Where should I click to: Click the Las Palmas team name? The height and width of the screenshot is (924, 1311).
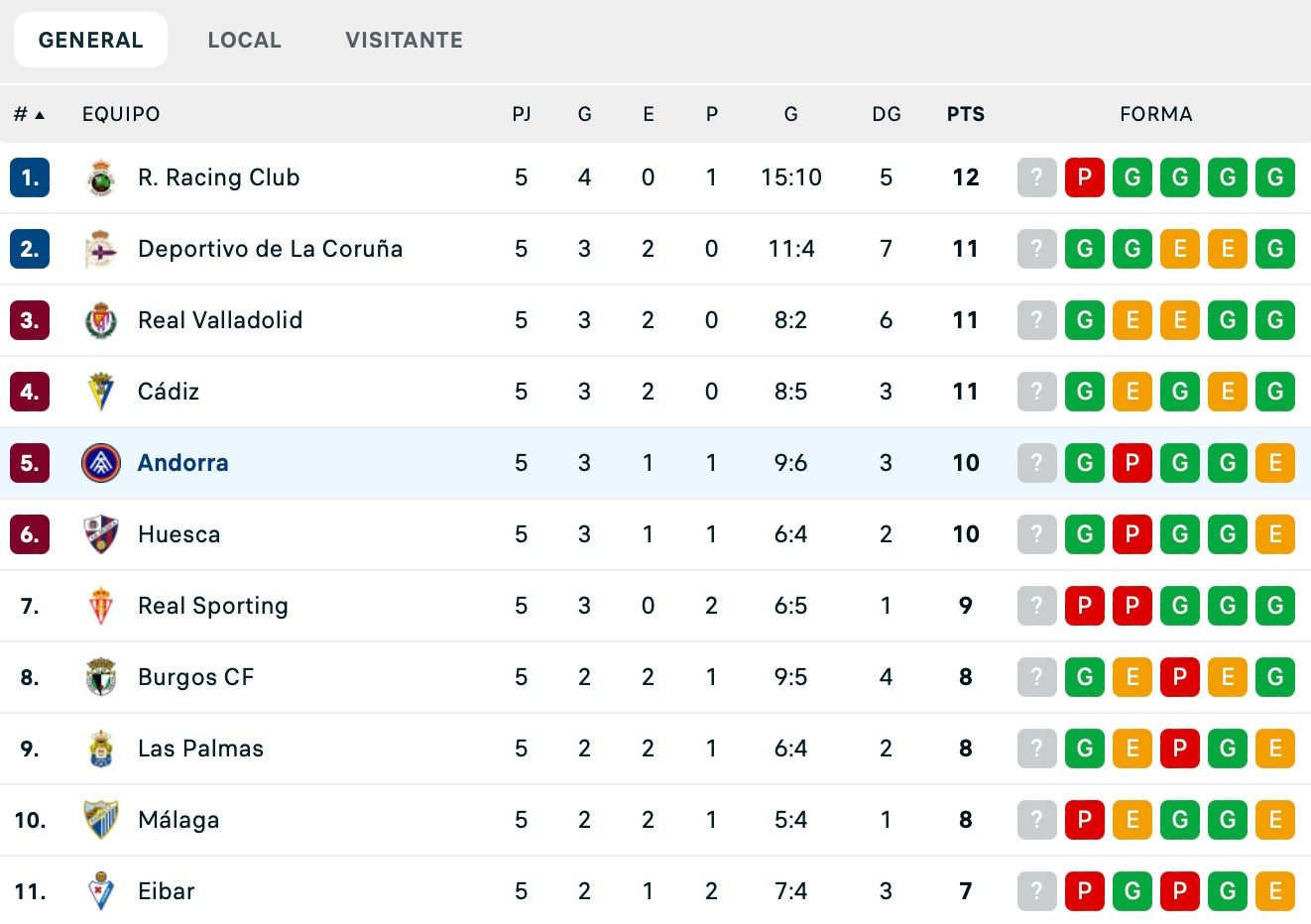click(200, 749)
